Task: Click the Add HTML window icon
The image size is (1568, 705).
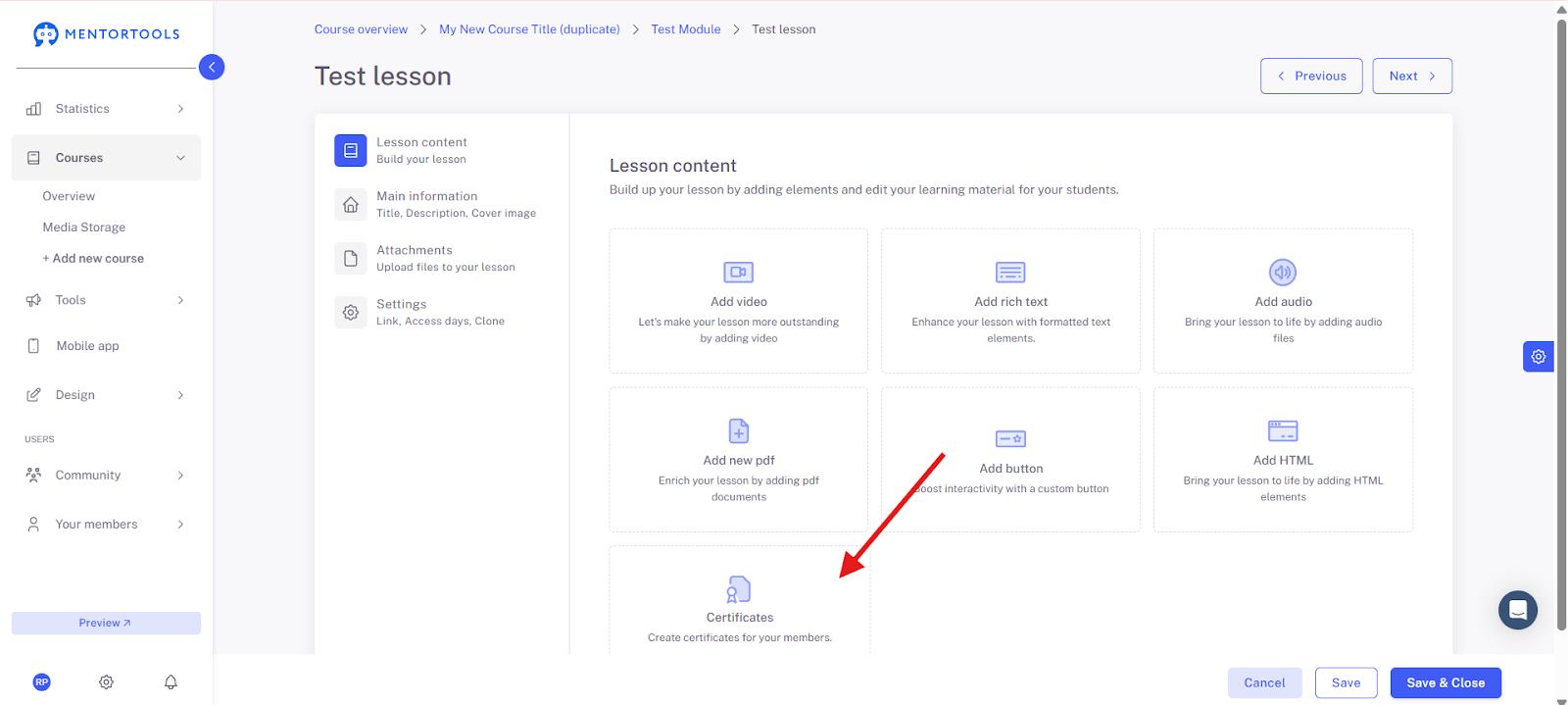Action: (1283, 430)
